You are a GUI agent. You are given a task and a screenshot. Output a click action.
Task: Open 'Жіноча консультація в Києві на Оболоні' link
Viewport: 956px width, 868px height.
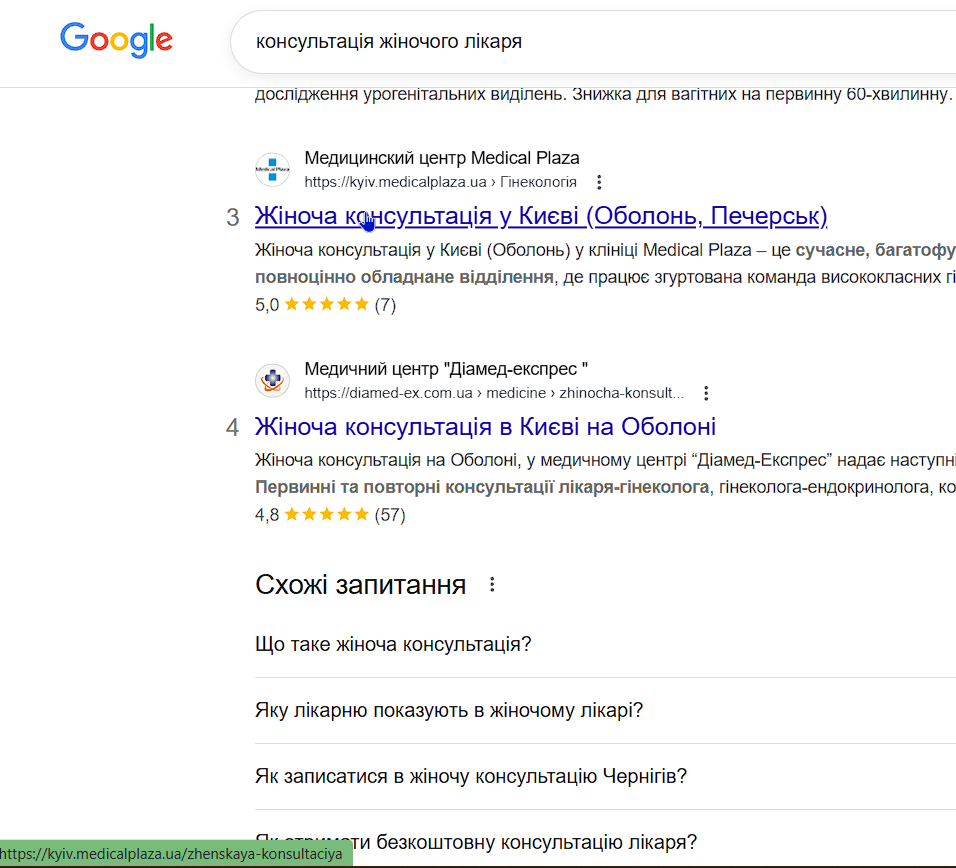point(485,427)
